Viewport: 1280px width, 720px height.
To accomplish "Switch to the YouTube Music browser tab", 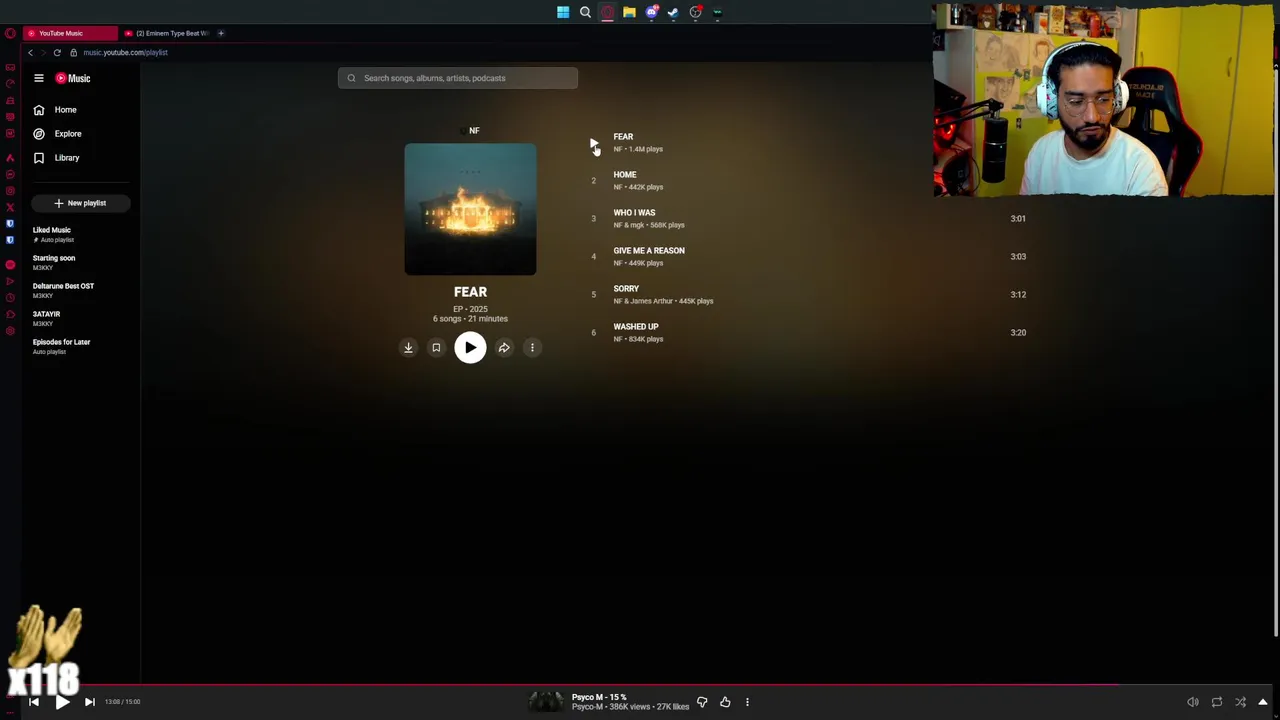I will click(68, 33).
